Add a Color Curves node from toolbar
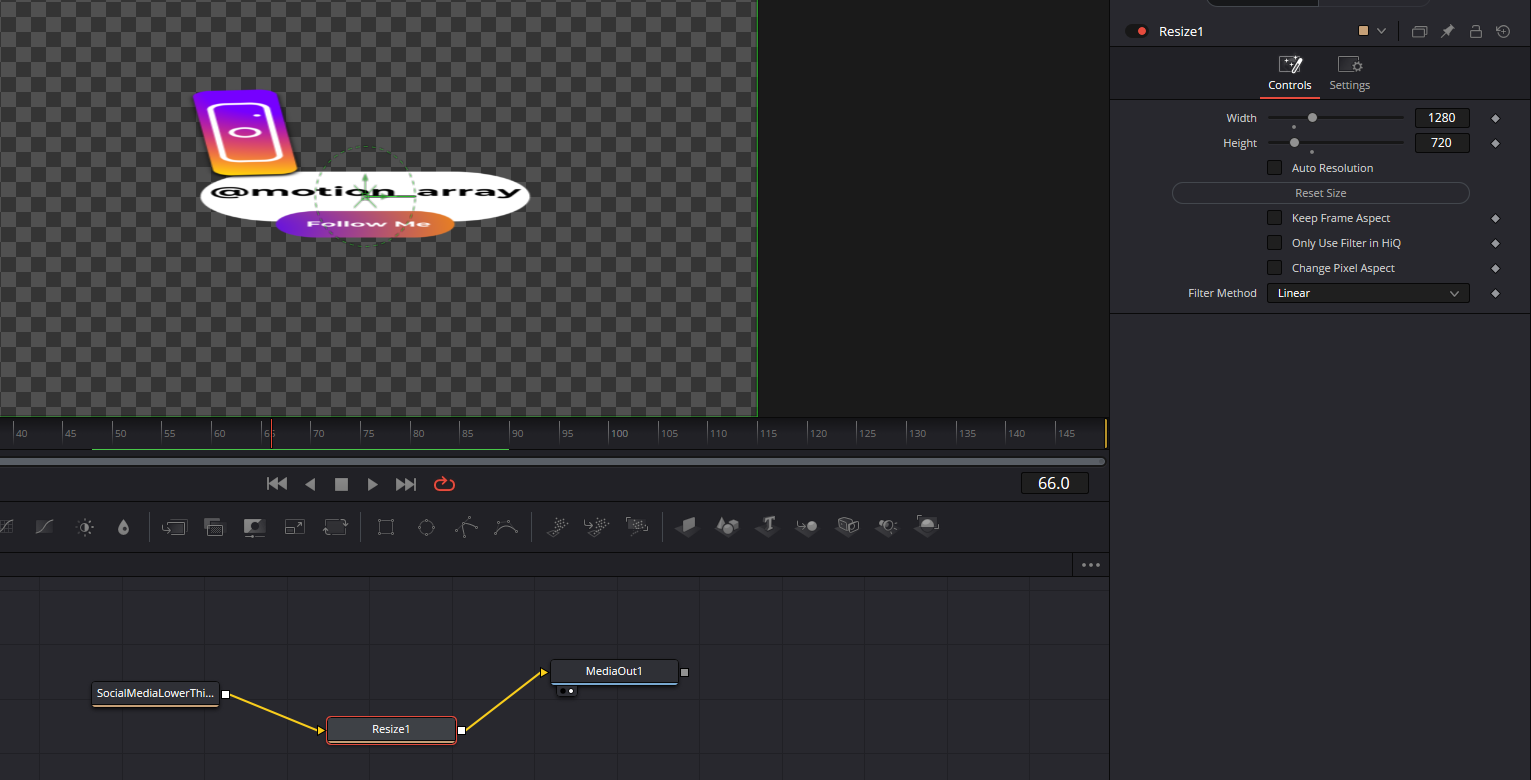 click(x=44, y=526)
